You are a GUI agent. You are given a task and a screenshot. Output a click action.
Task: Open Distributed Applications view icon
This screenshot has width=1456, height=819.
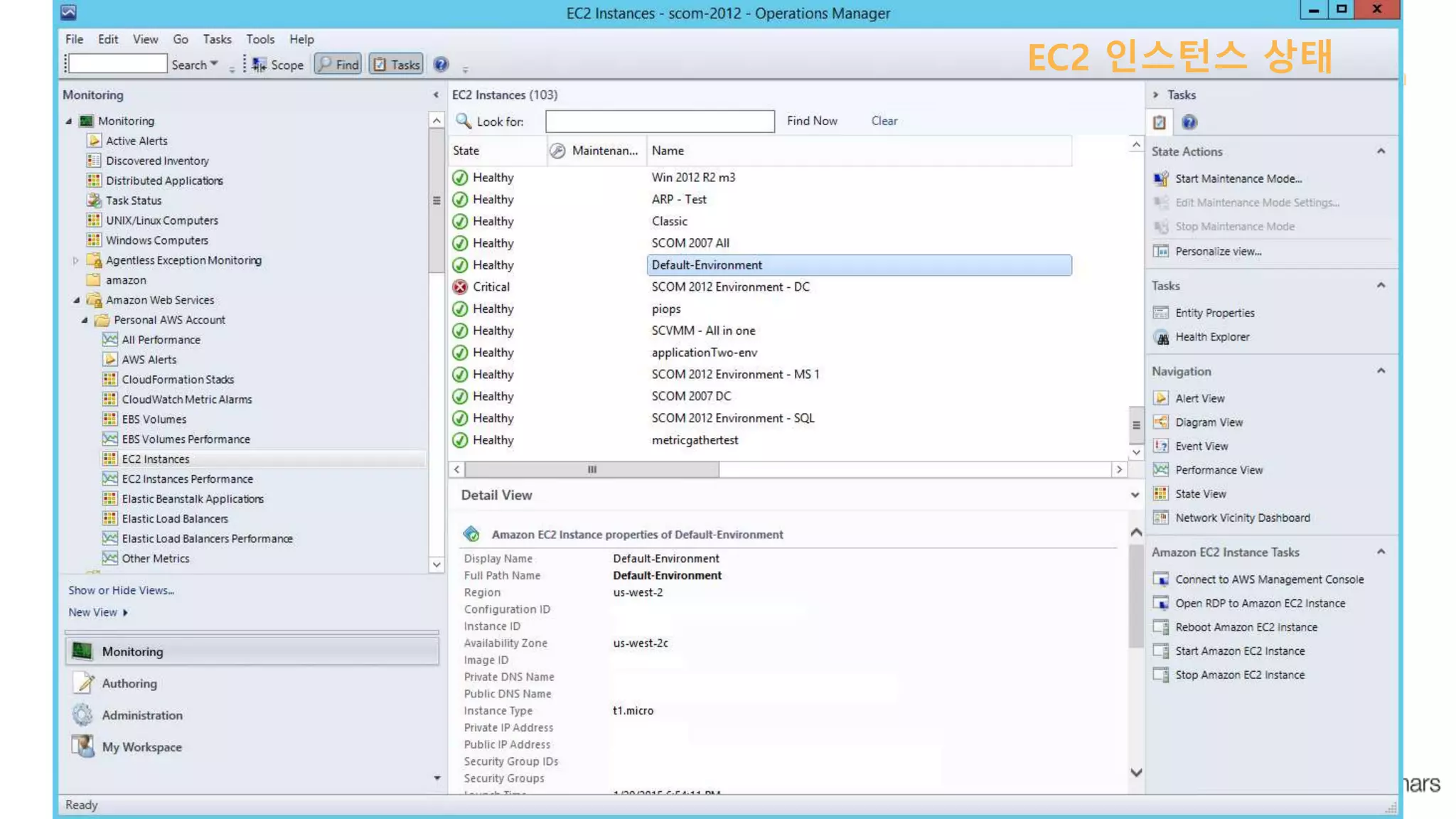pyautogui.click(x=94, y=181)
